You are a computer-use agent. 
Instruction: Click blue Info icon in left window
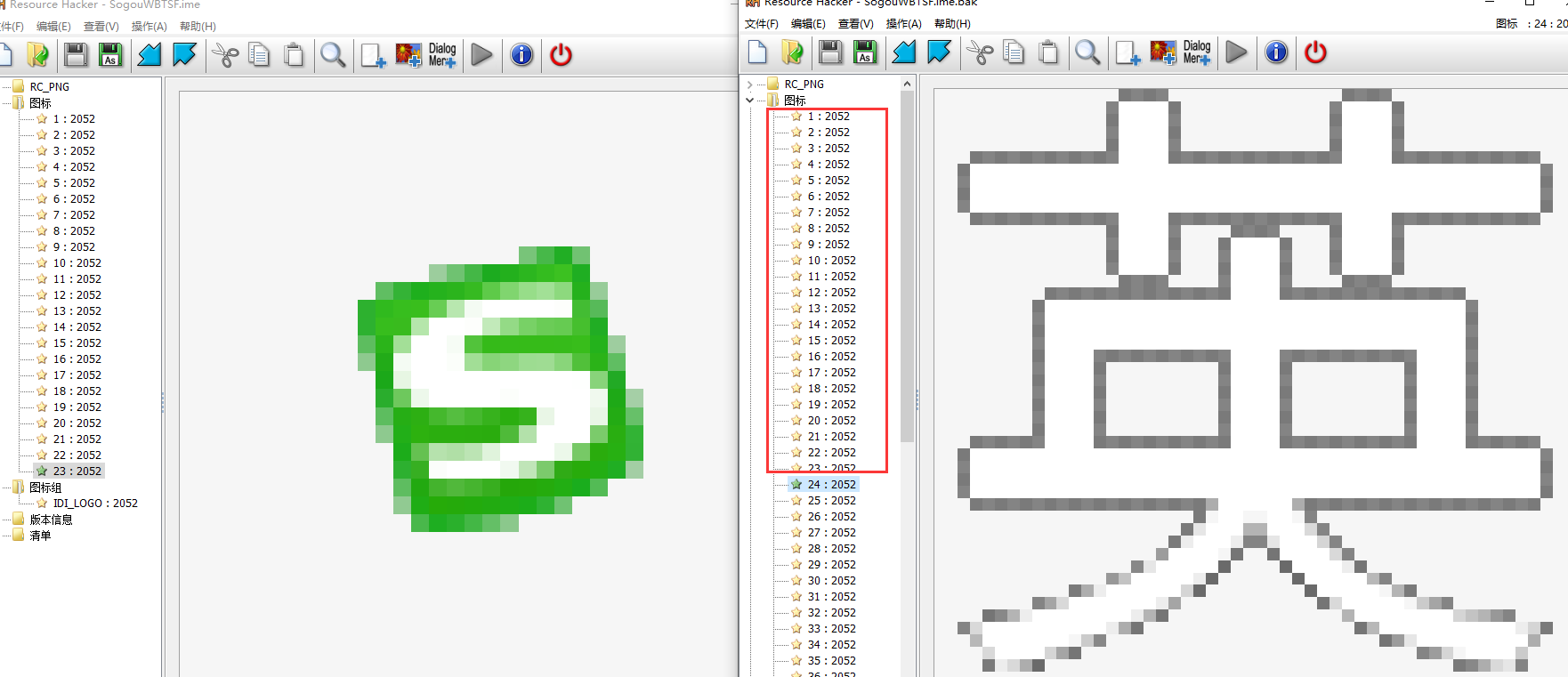(x=521, y=55)
